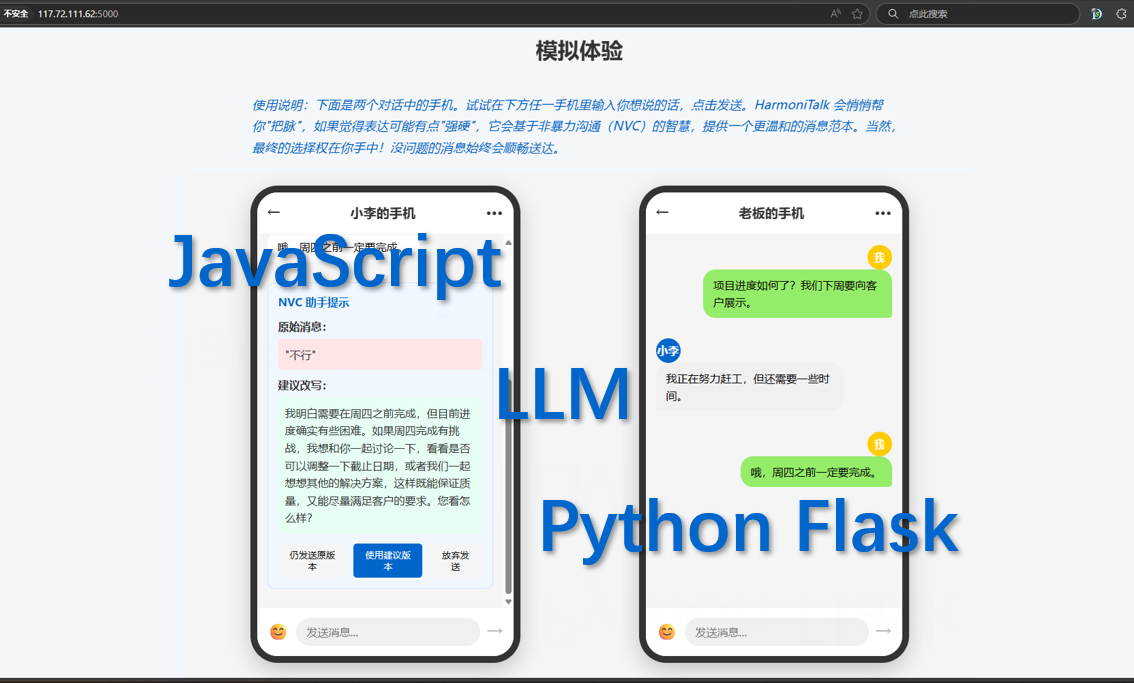
Task: Click the green extension icon beside search
Action: click(1097, 14)
